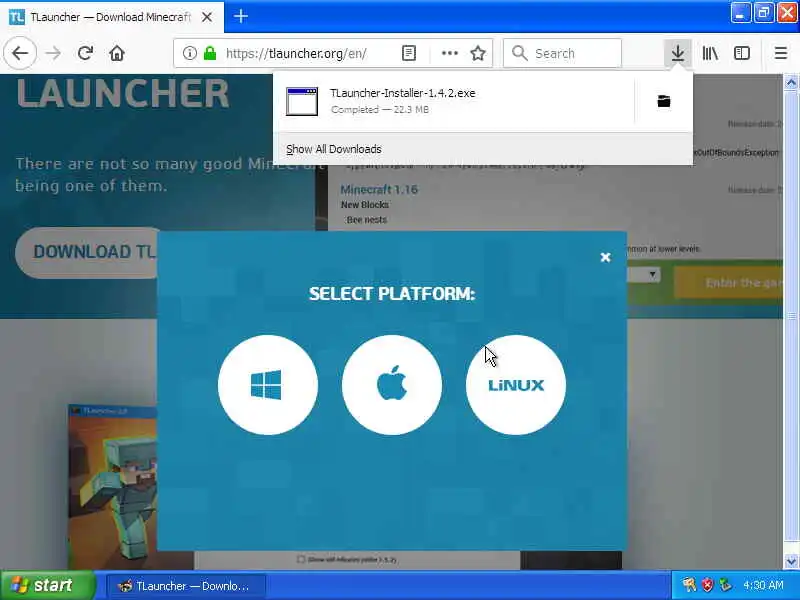
Task: Click the page scrollbar down arrow
Action: [791, 561]
